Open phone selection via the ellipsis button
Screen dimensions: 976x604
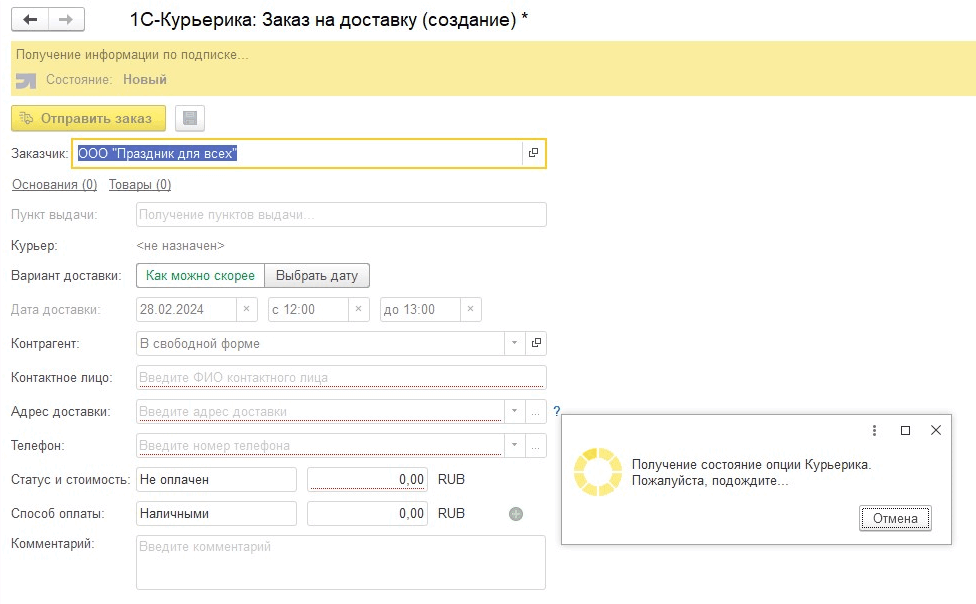(536, 446)
